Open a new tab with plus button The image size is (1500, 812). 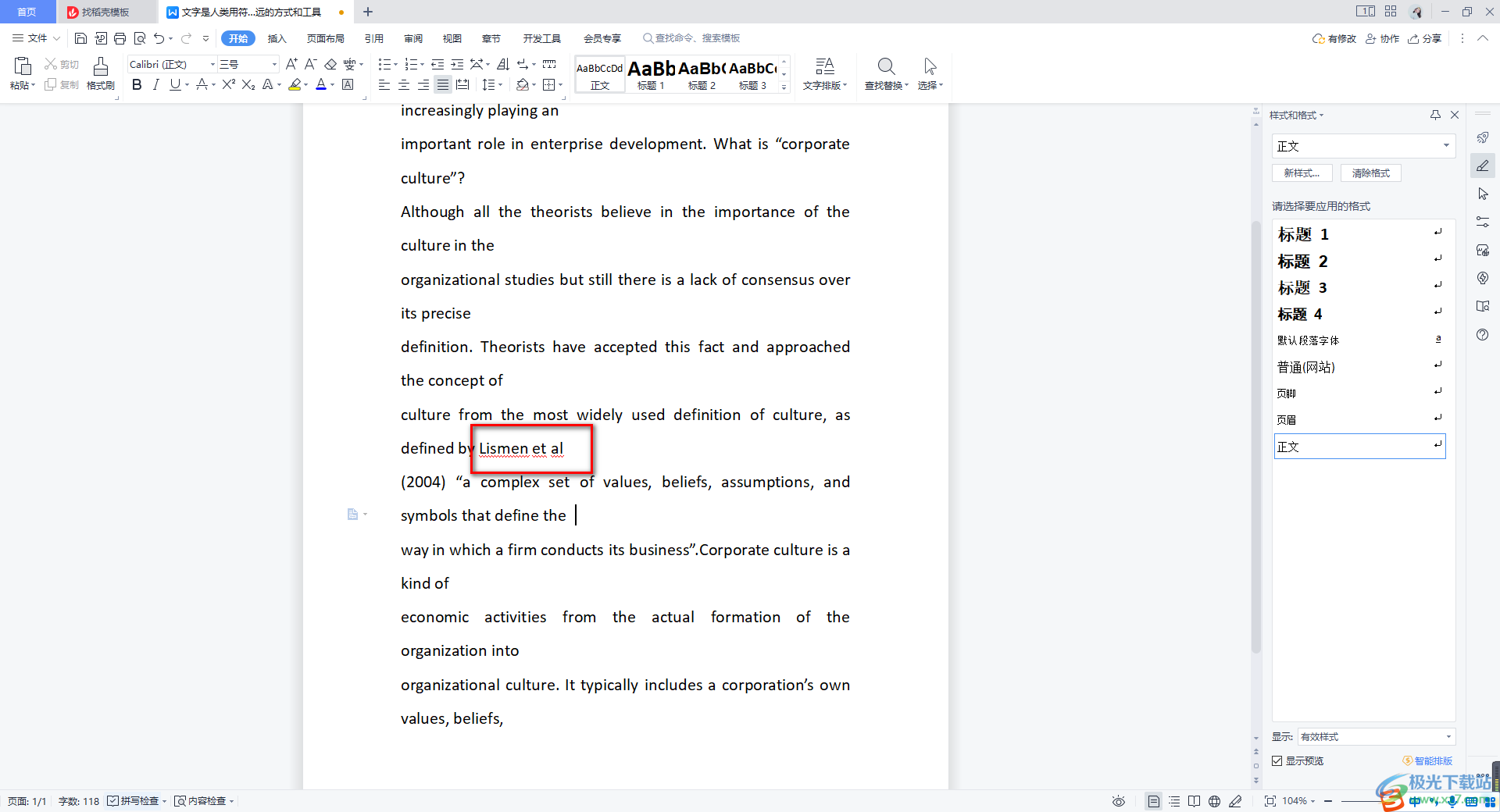(x=368, y=12)
